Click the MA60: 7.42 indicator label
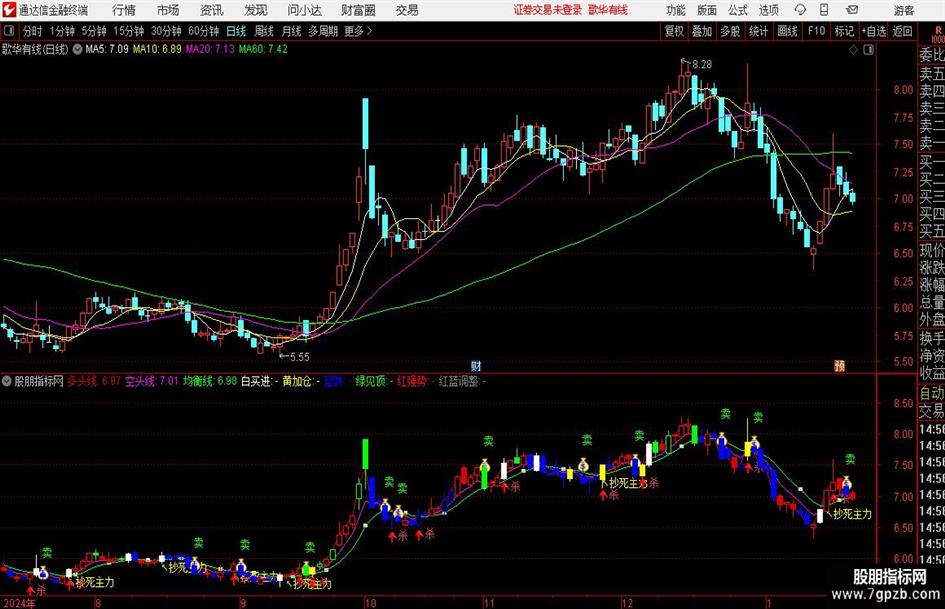 click(x=263, y=49)
